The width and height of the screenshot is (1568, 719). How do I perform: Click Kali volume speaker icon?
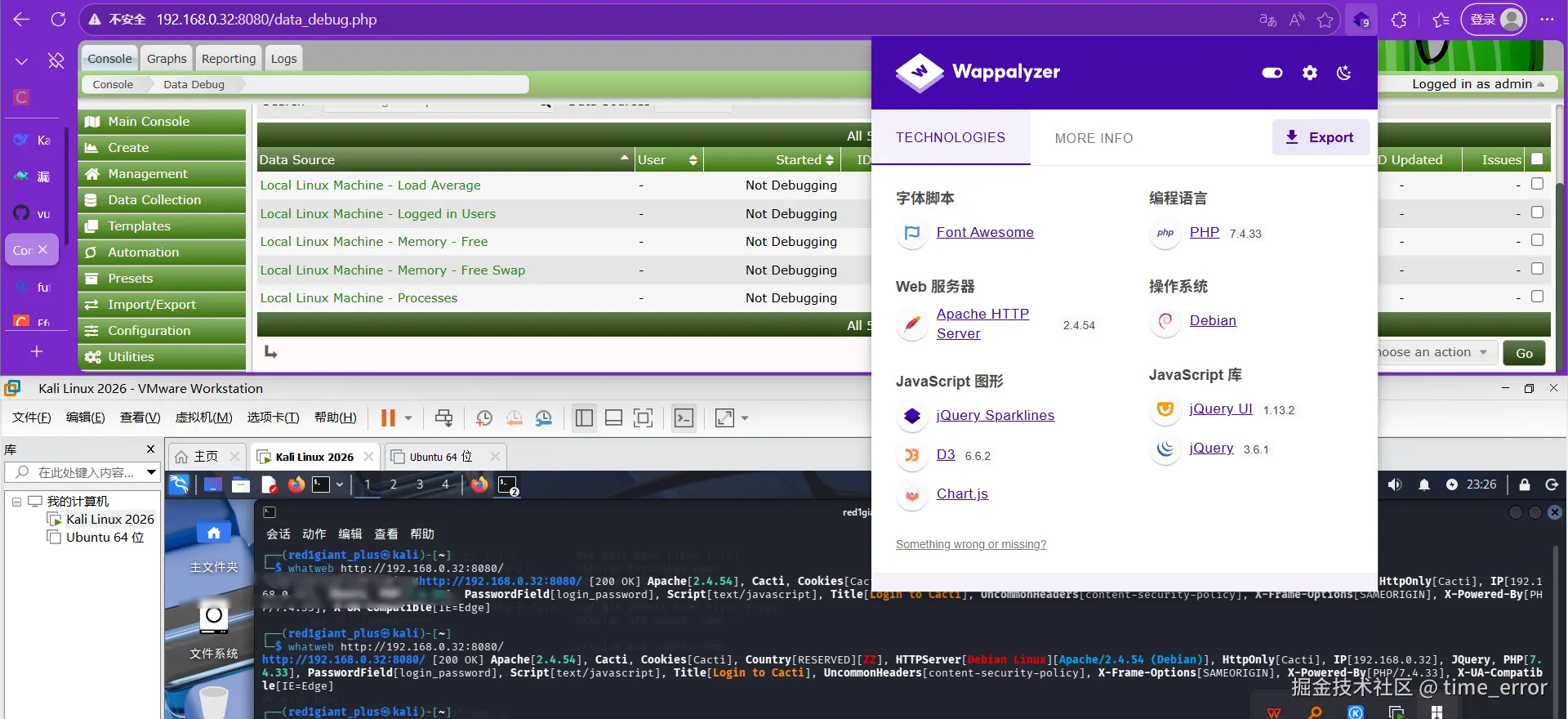click(x=1395, y=485)
